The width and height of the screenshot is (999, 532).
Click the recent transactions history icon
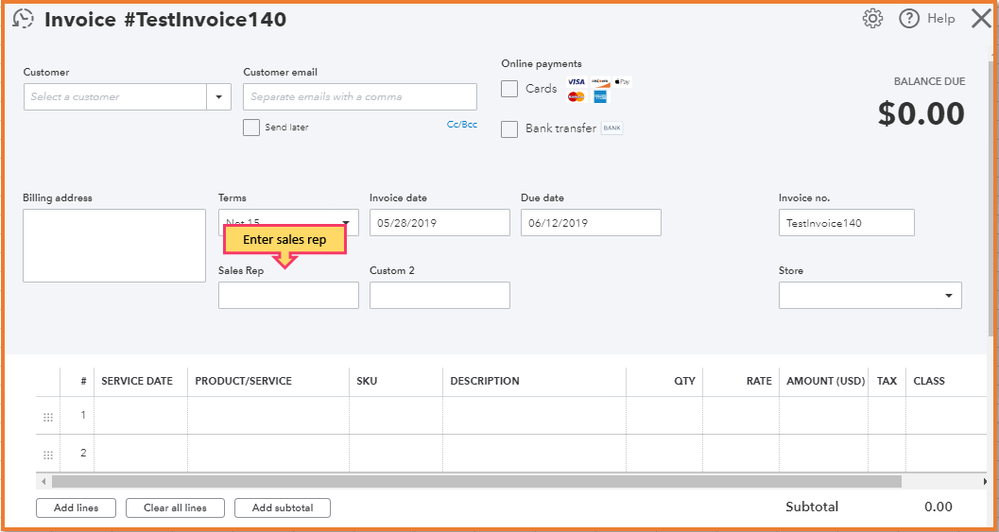tap(23, 19)
